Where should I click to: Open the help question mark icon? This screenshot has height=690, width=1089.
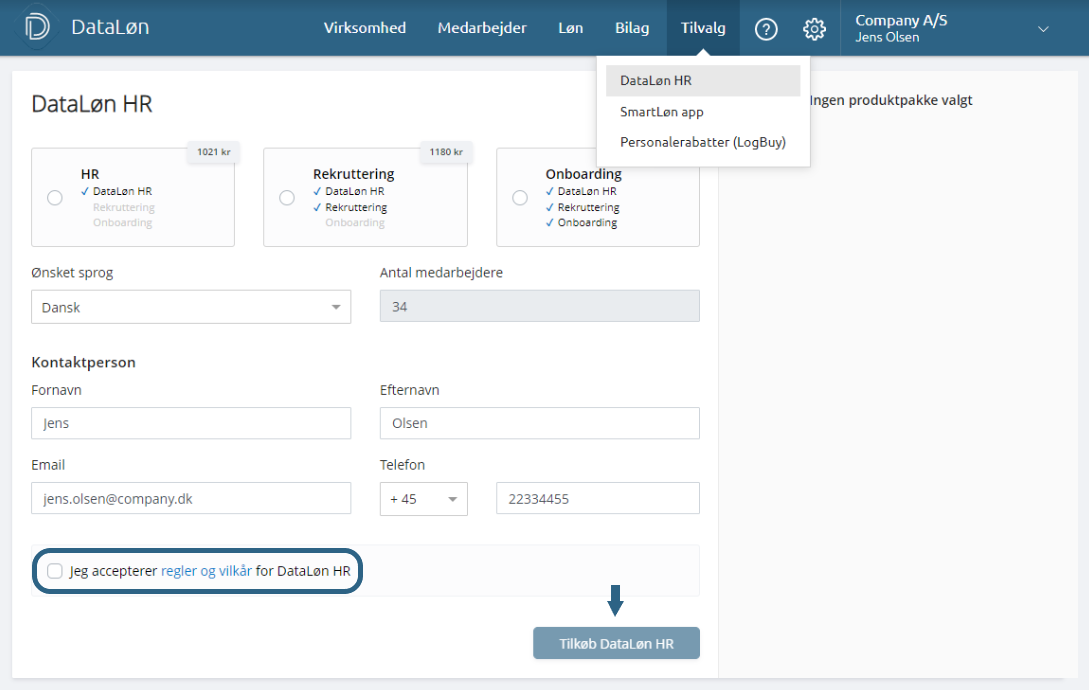pos(766,29)
